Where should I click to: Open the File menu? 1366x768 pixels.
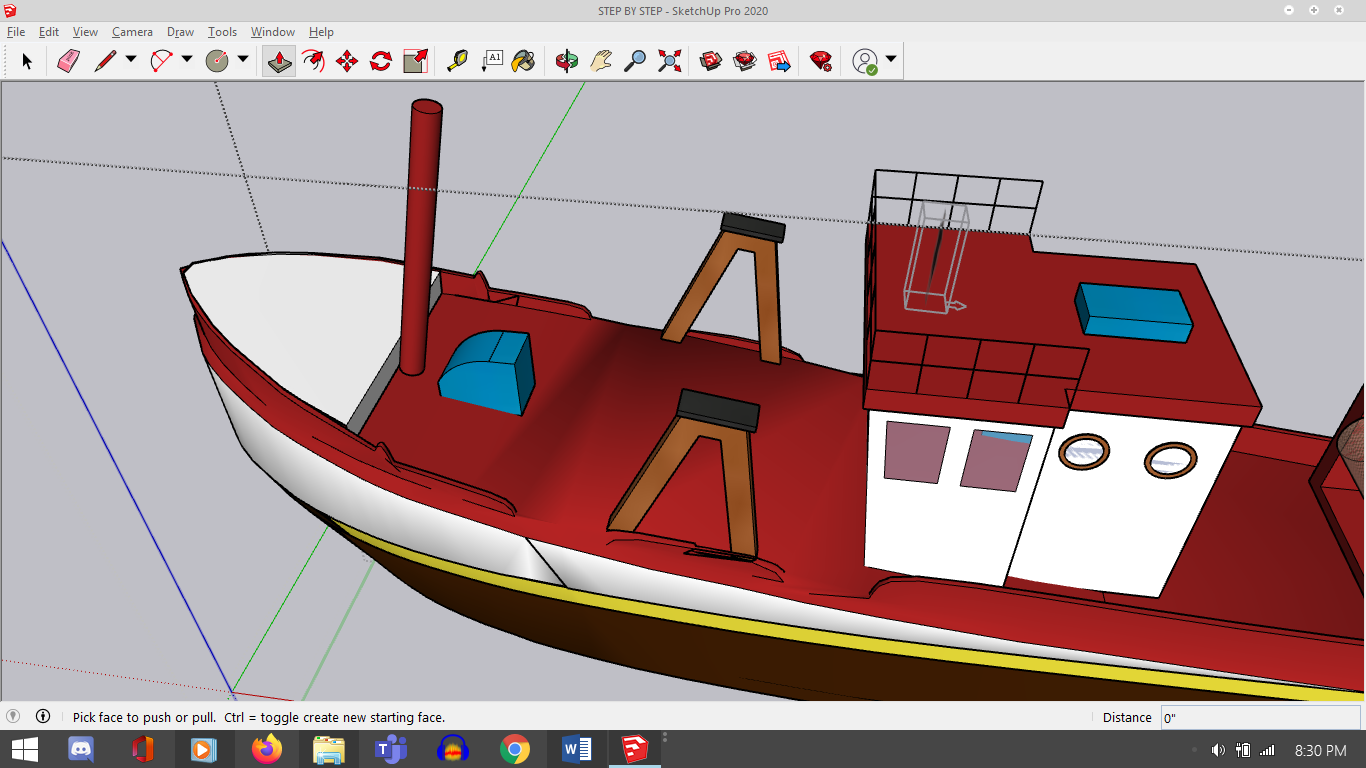point(16,32)
